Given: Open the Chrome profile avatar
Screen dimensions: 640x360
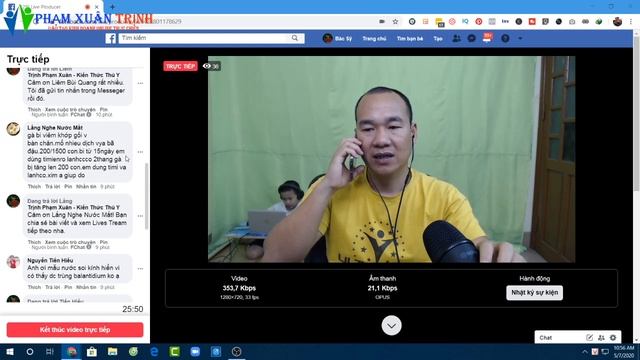Looking at the screenshot, I should tap(617, 22).
